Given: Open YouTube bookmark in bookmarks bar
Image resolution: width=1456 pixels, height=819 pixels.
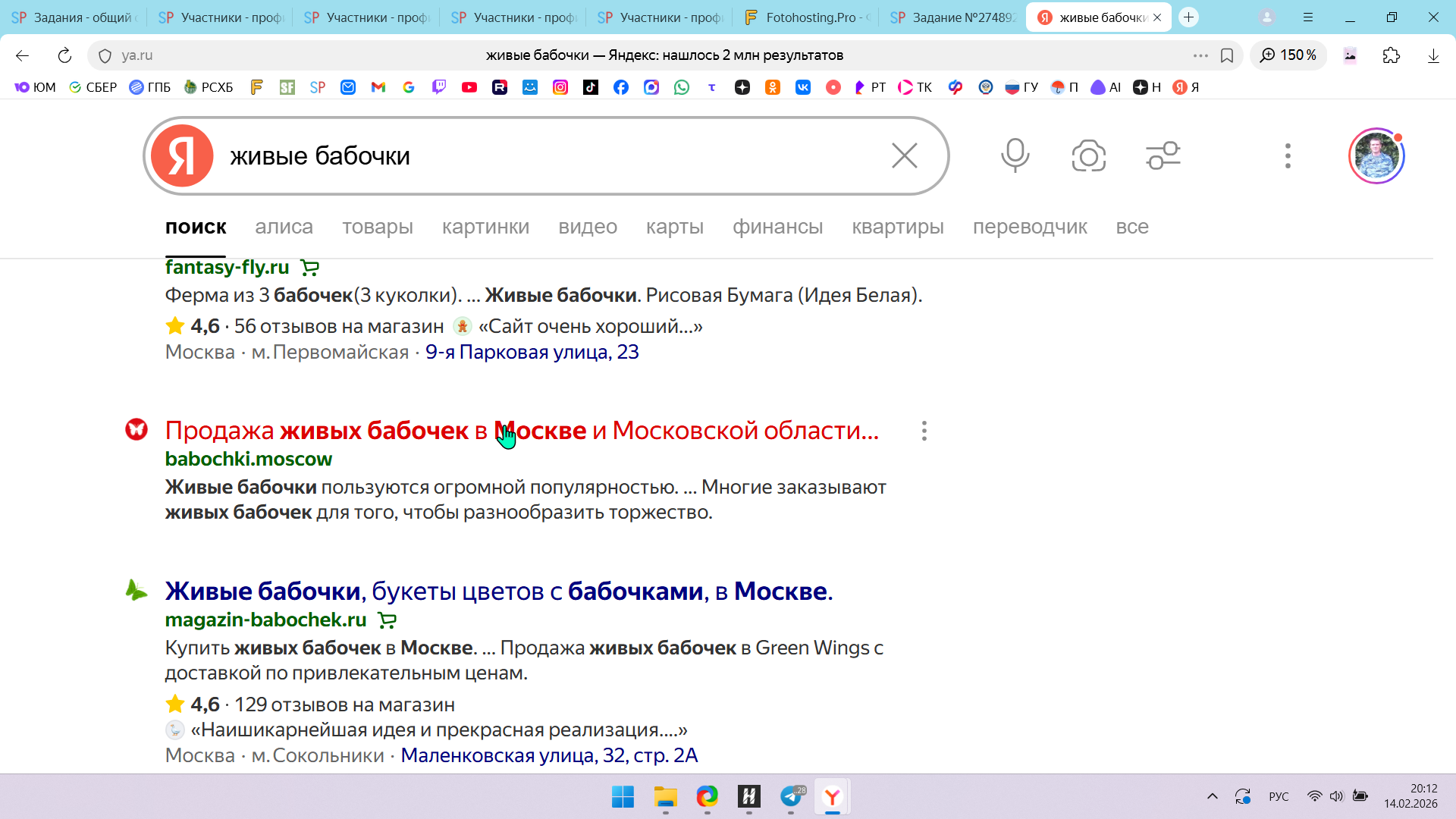Looking at the screenshot, I should [x=469, y=87].
